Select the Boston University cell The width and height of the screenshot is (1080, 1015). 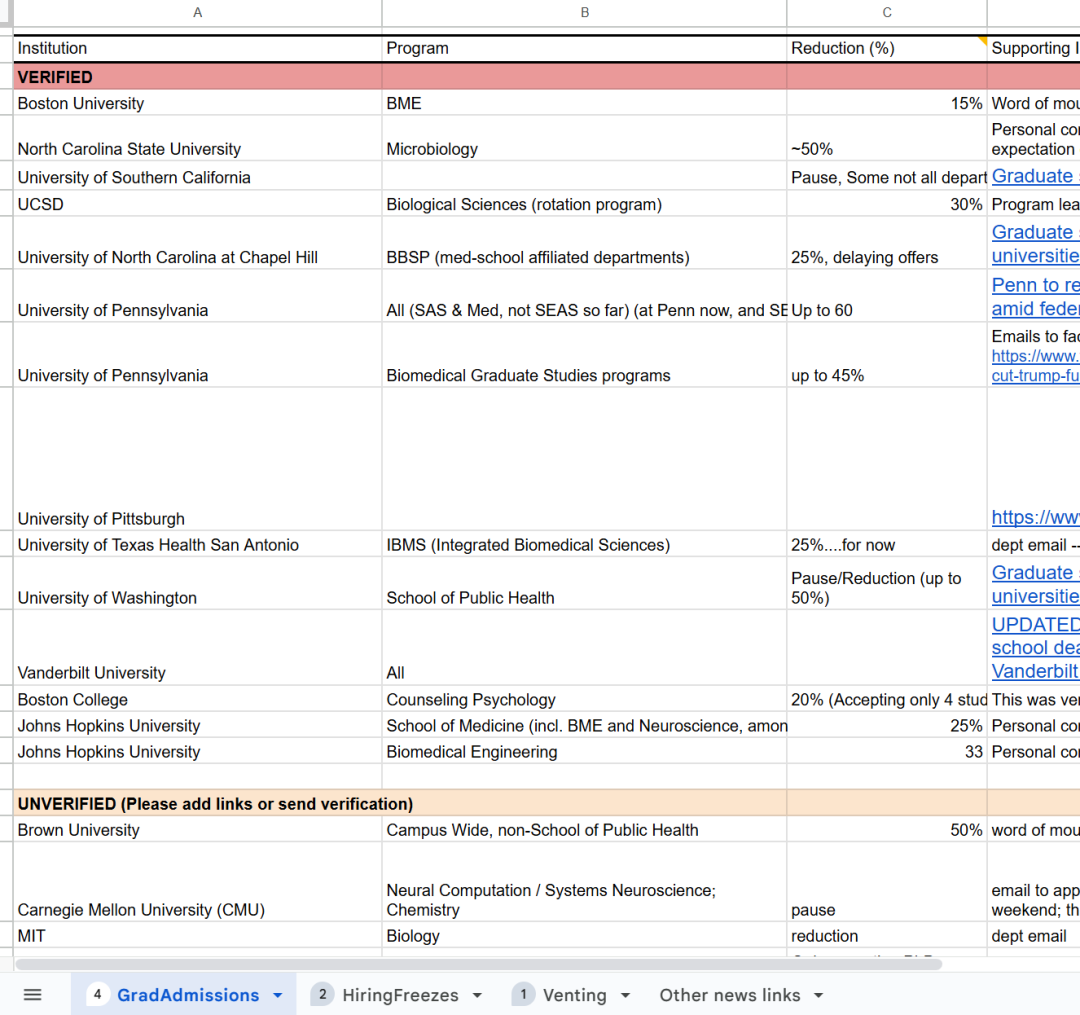[198, 103]
